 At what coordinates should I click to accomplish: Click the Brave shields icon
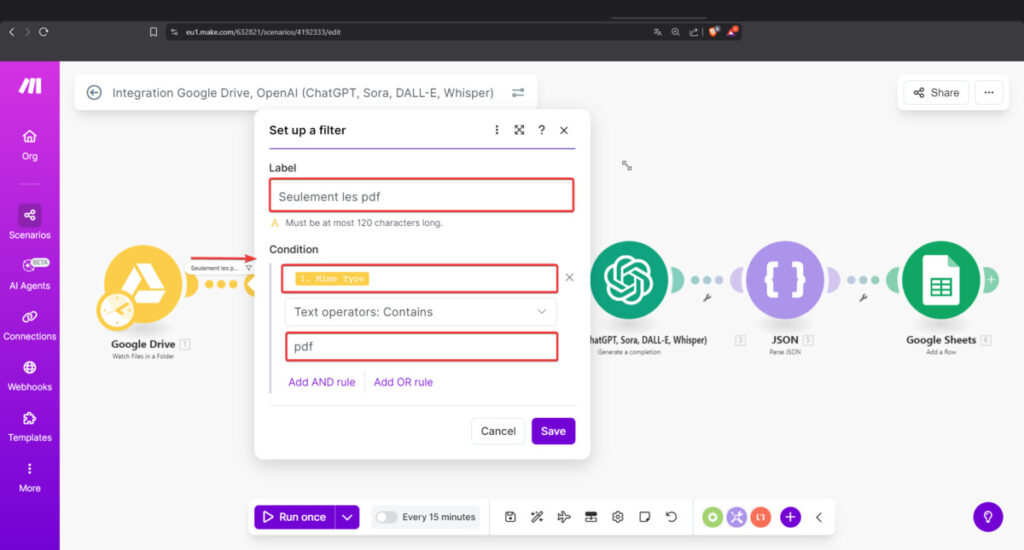coord(714,31)
